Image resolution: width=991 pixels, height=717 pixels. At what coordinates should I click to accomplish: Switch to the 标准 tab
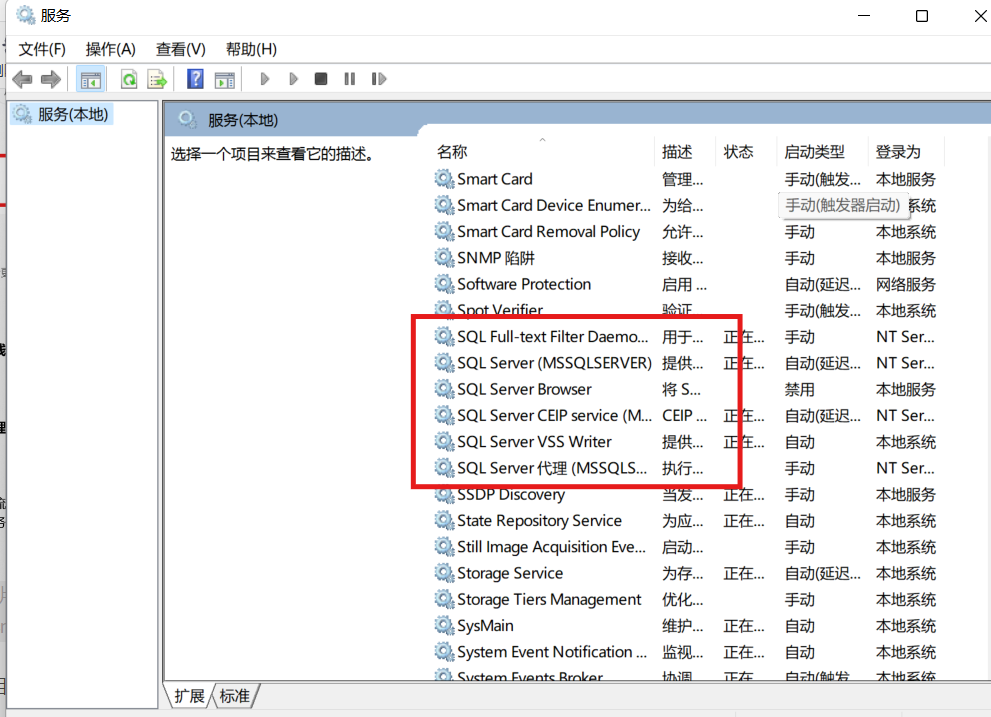click(x=234, y=696)
